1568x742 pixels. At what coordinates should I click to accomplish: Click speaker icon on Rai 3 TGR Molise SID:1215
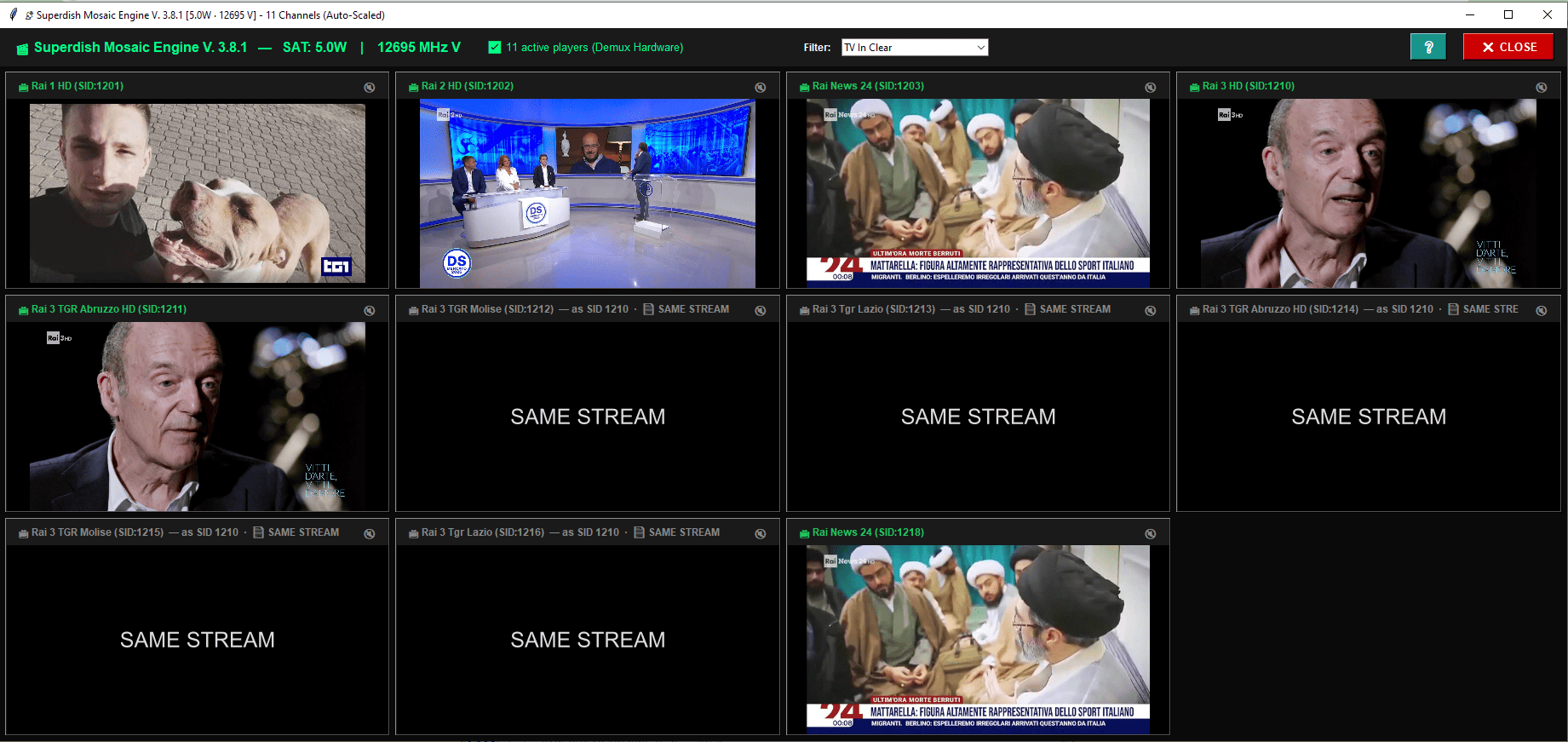370,534
